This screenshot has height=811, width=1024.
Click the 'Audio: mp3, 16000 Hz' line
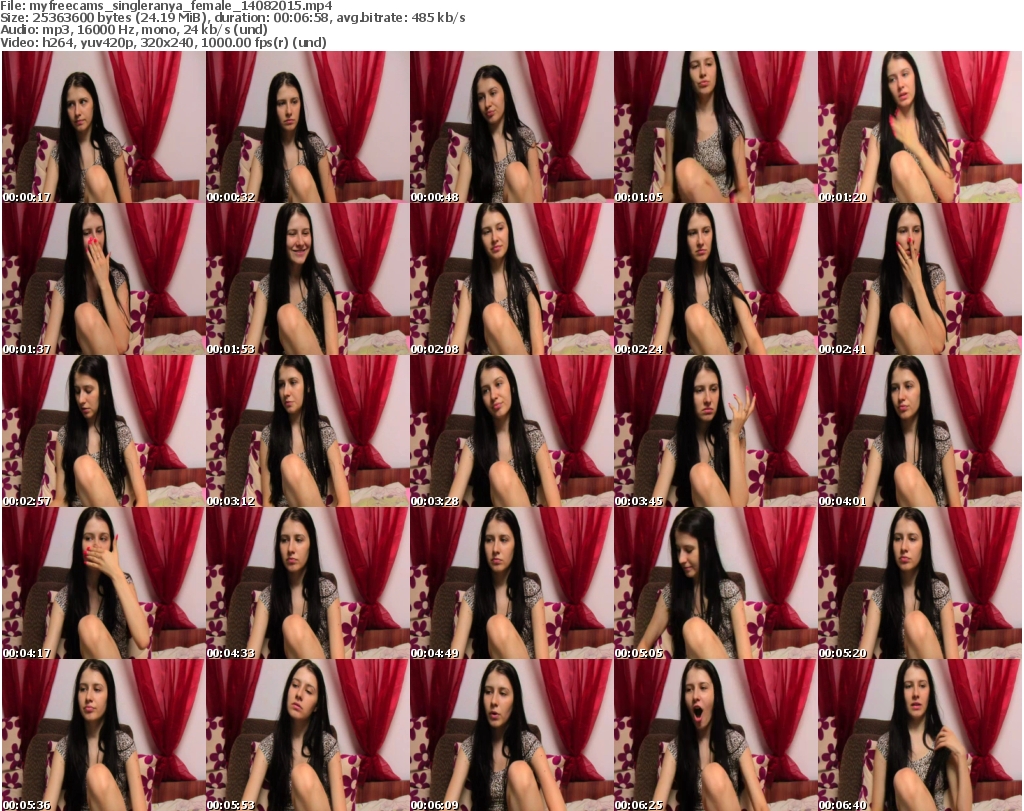tap(134, 30)
